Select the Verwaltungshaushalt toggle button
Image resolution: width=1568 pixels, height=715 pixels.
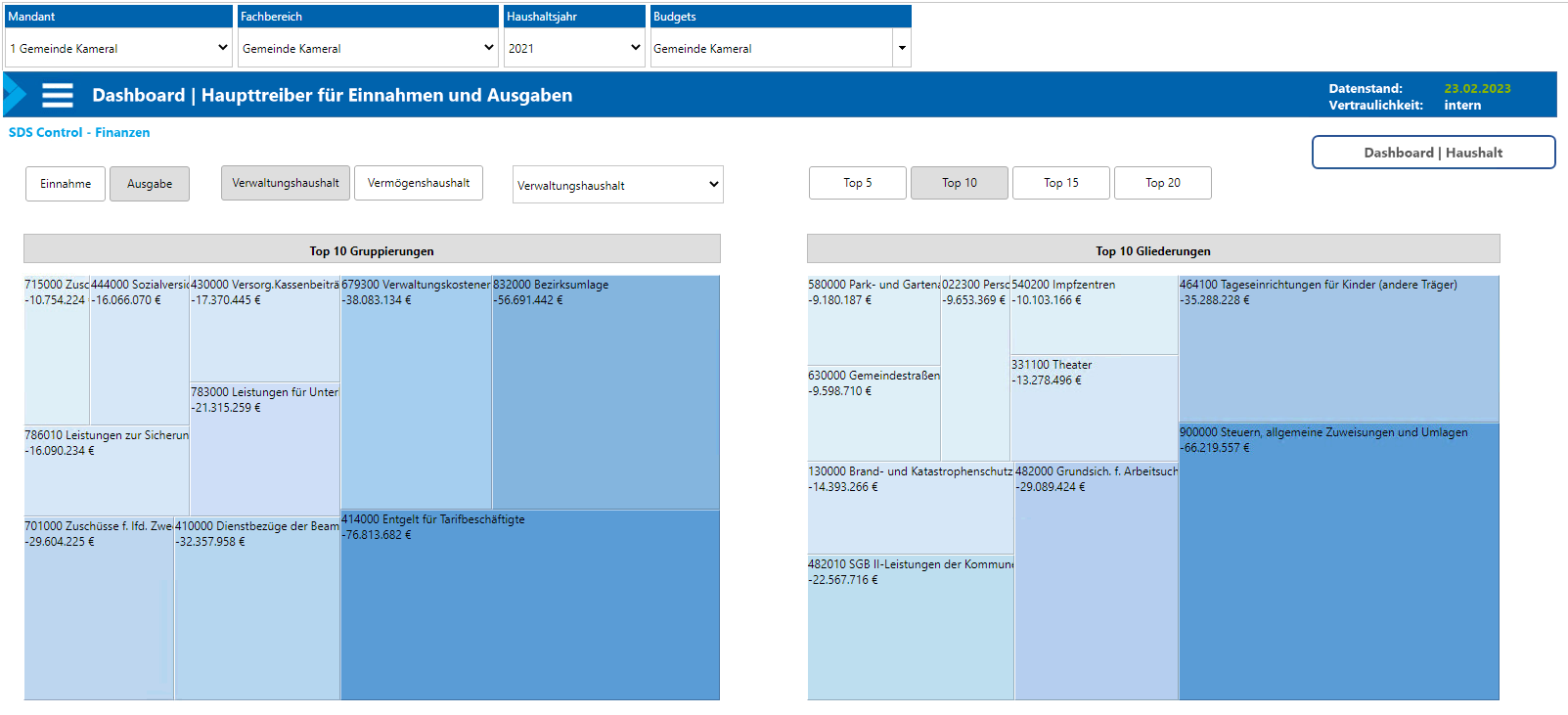point(286,183)
